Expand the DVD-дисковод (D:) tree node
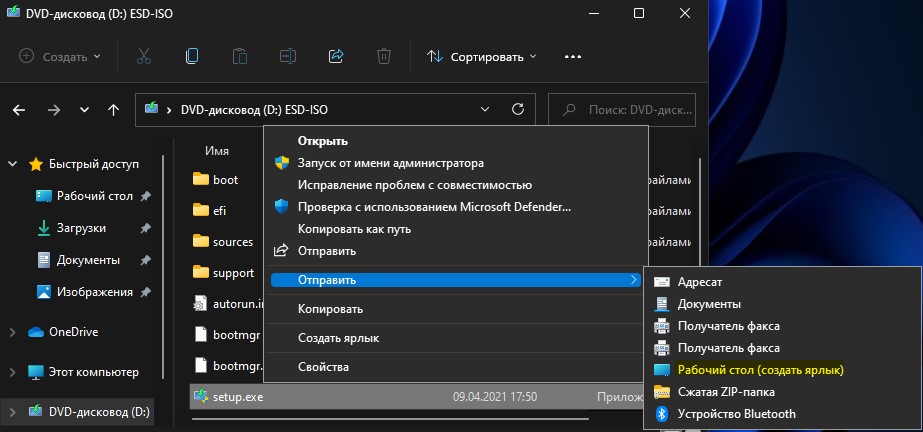This screenshot has height=432, width=923. tap(12, 412)
